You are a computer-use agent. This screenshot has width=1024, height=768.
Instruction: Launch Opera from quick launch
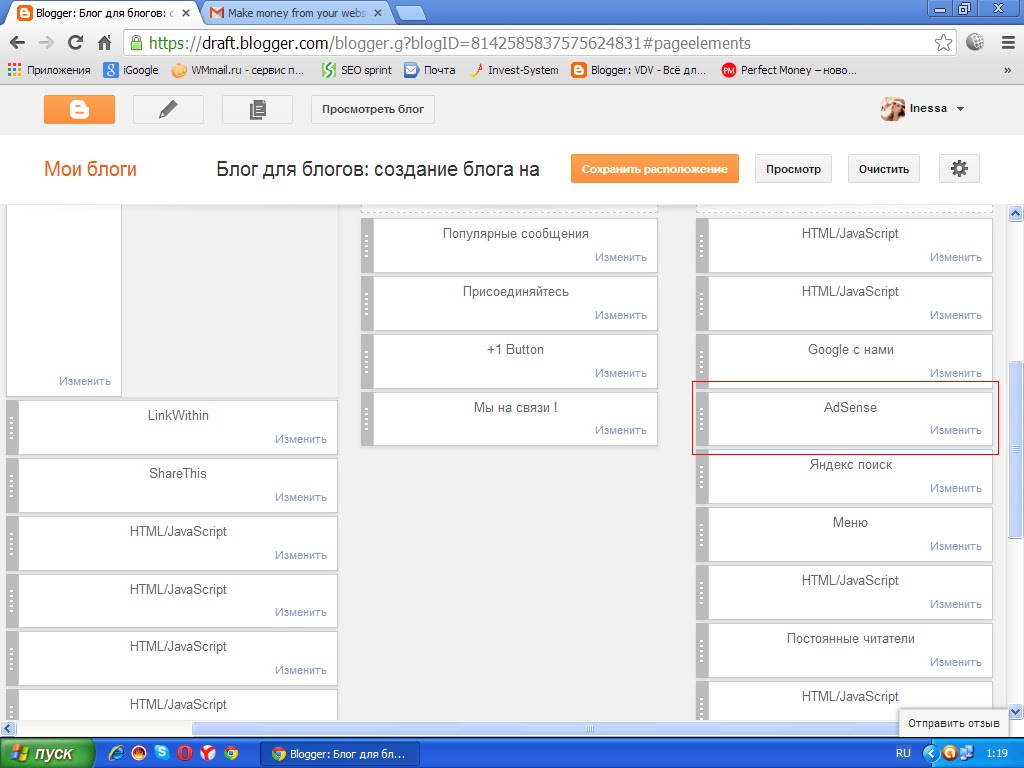coord(185,753)
